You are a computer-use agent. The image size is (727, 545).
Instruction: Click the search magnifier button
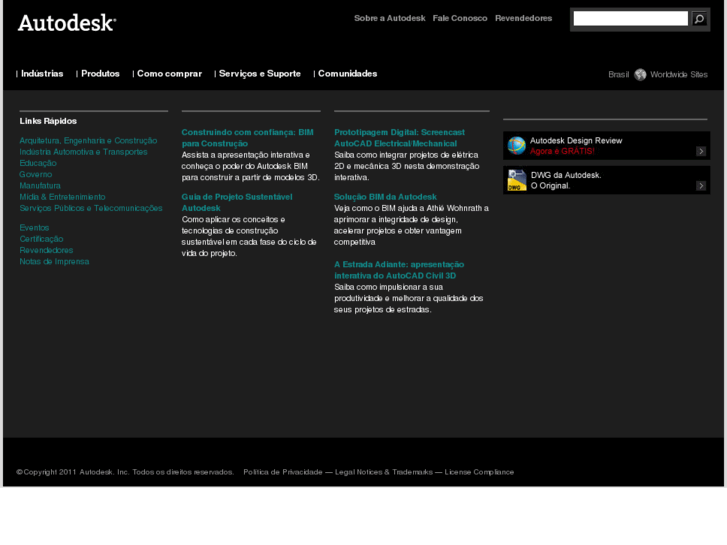pyautogui.click(x=699, y=19)
